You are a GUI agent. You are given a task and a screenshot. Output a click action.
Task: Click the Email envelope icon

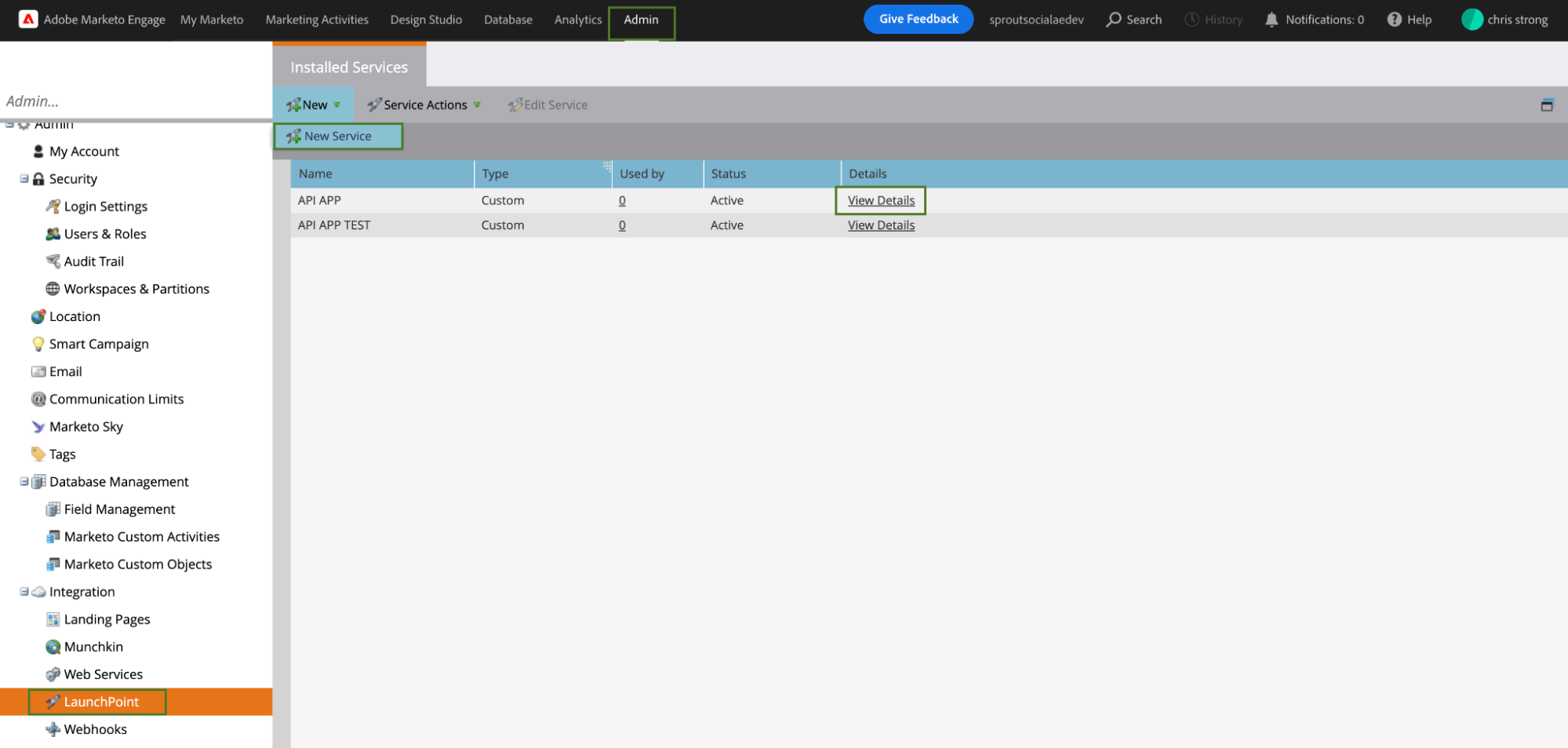(x=38, y=371)
